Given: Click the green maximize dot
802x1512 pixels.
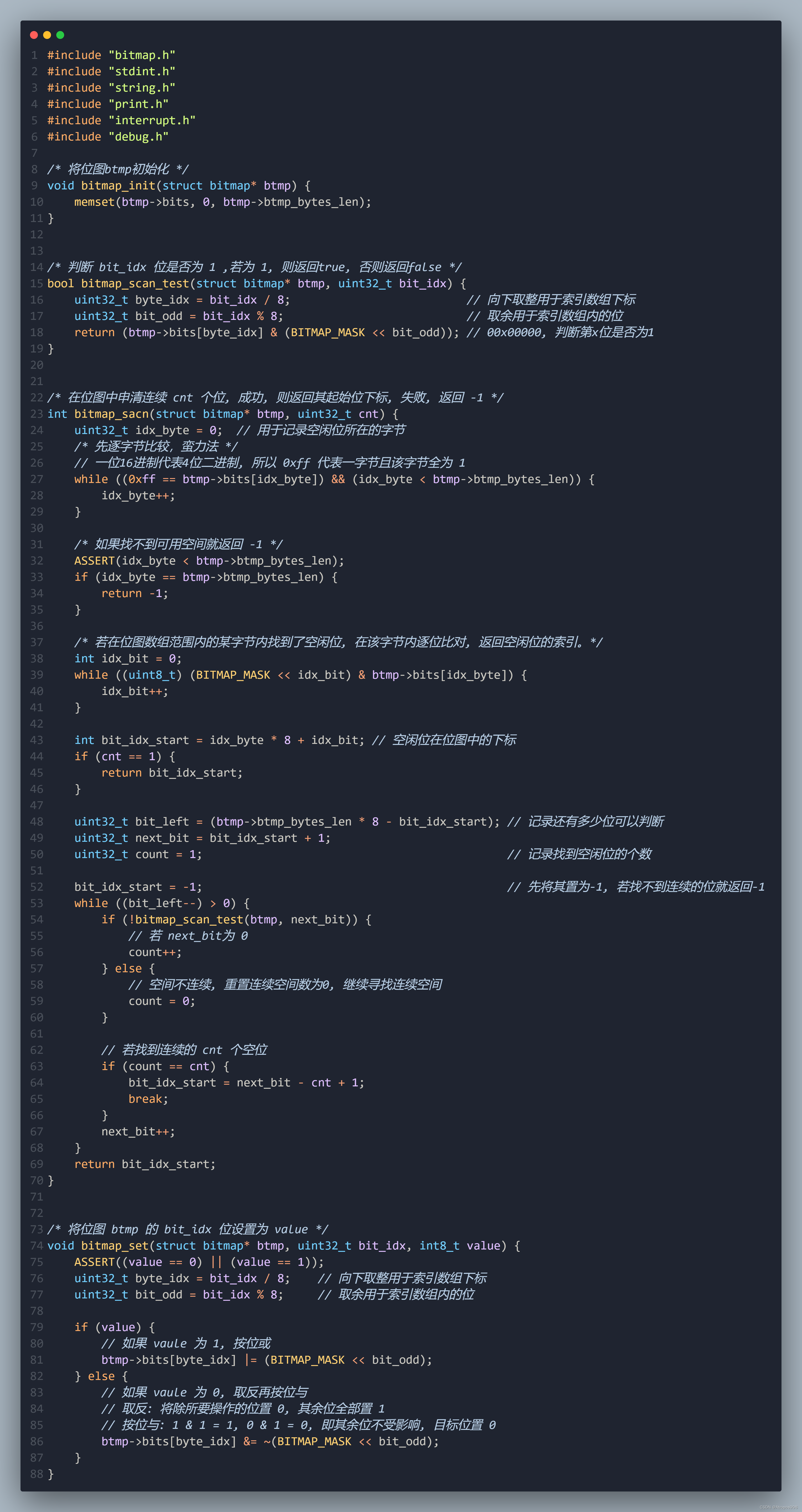Looking at the screenshot, I should (60, 35).
